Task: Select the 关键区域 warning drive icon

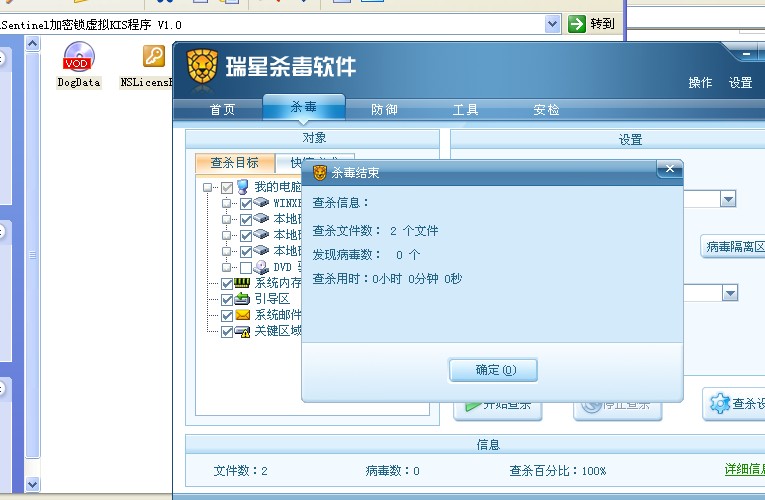Action: pyautogui.click(x=242, y=332)
